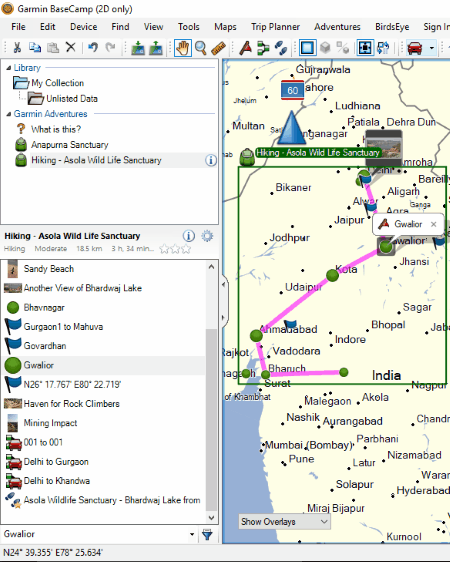Open the Show Overlays dropdown

(284, 521)
